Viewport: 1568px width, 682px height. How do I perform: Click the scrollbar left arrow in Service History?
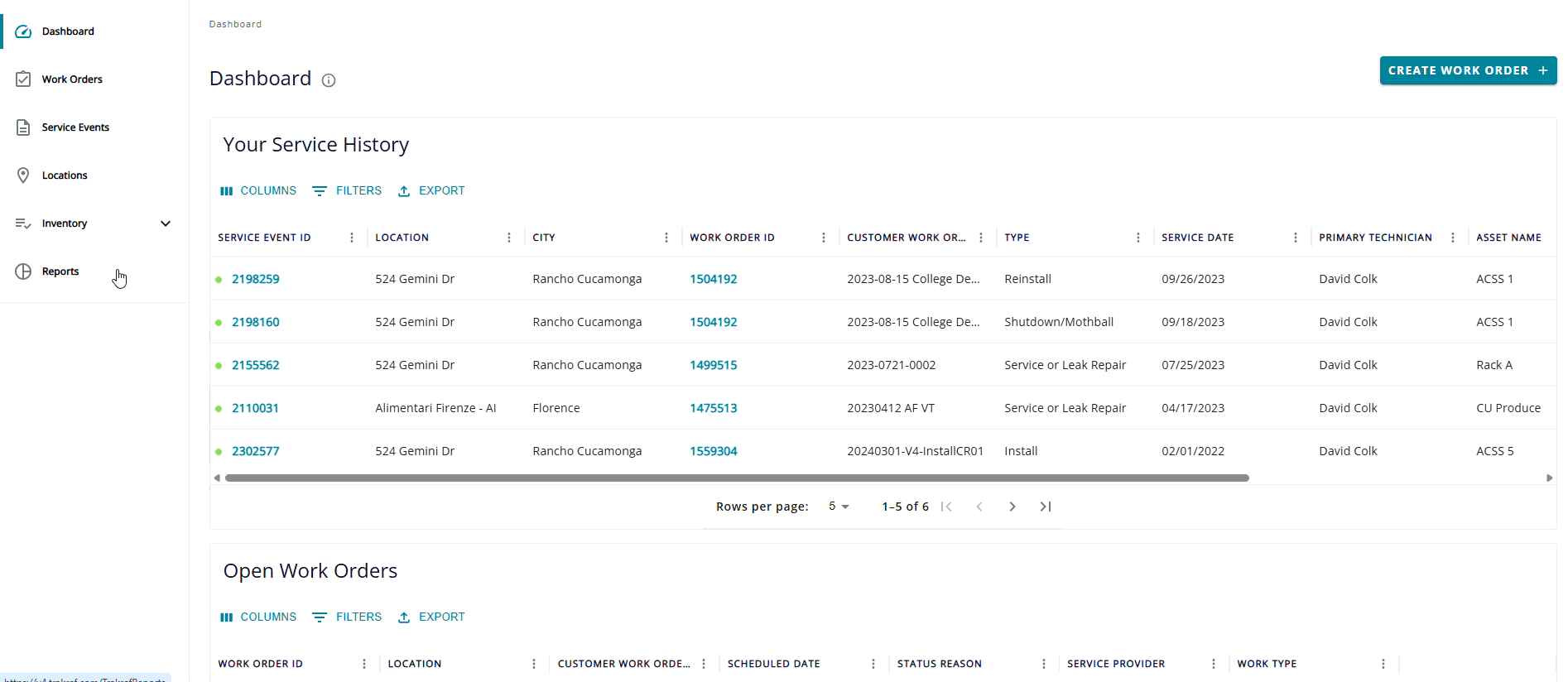(217, 478)
